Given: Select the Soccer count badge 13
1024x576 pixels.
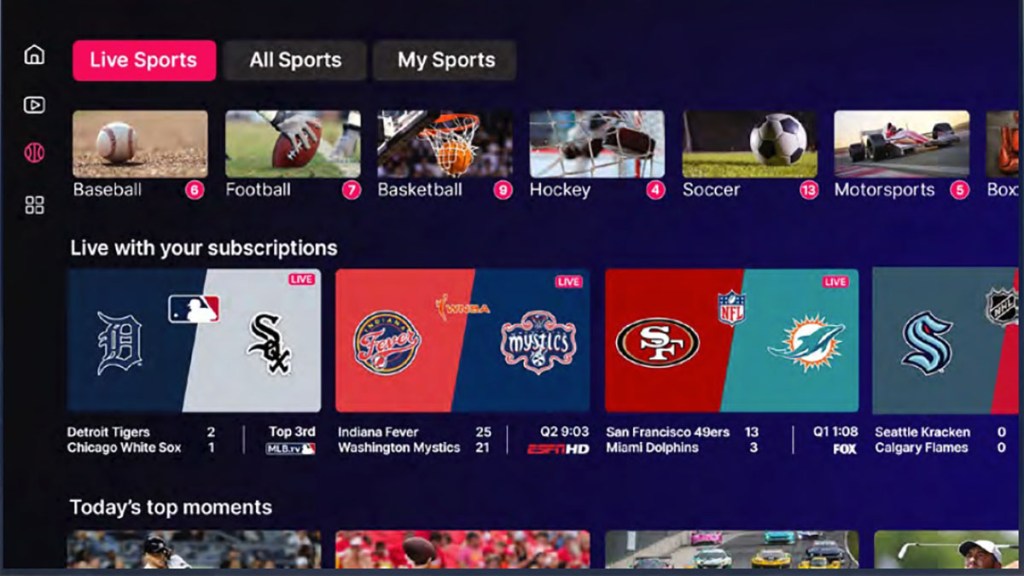Looking at the screenshot, I should [808, 190].
